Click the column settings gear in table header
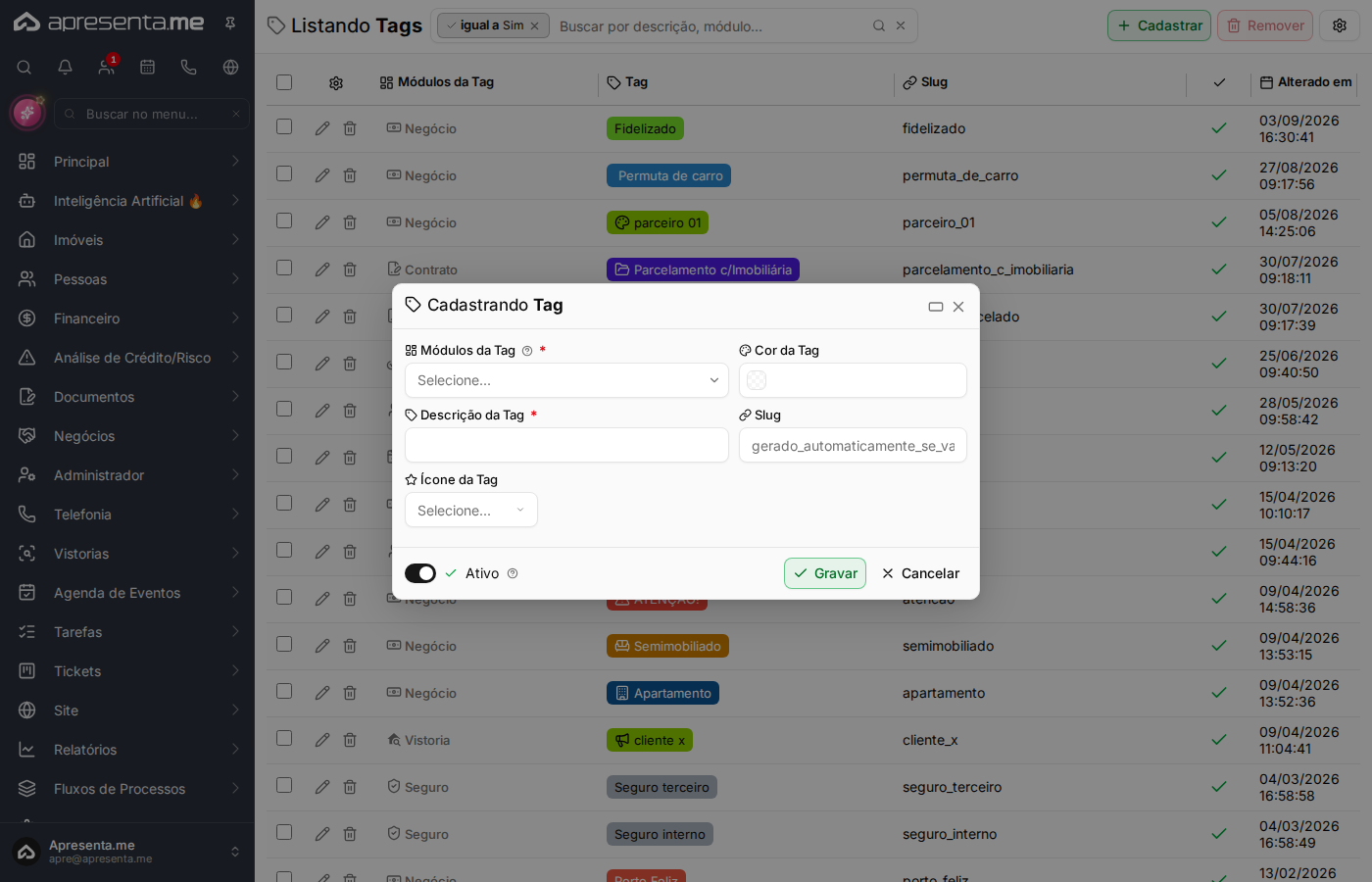 pos(336,83)
